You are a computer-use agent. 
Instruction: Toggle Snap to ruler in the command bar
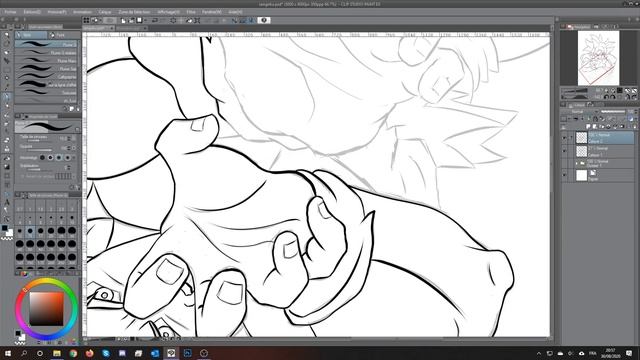pyautogui.click(x=234, y=20)
